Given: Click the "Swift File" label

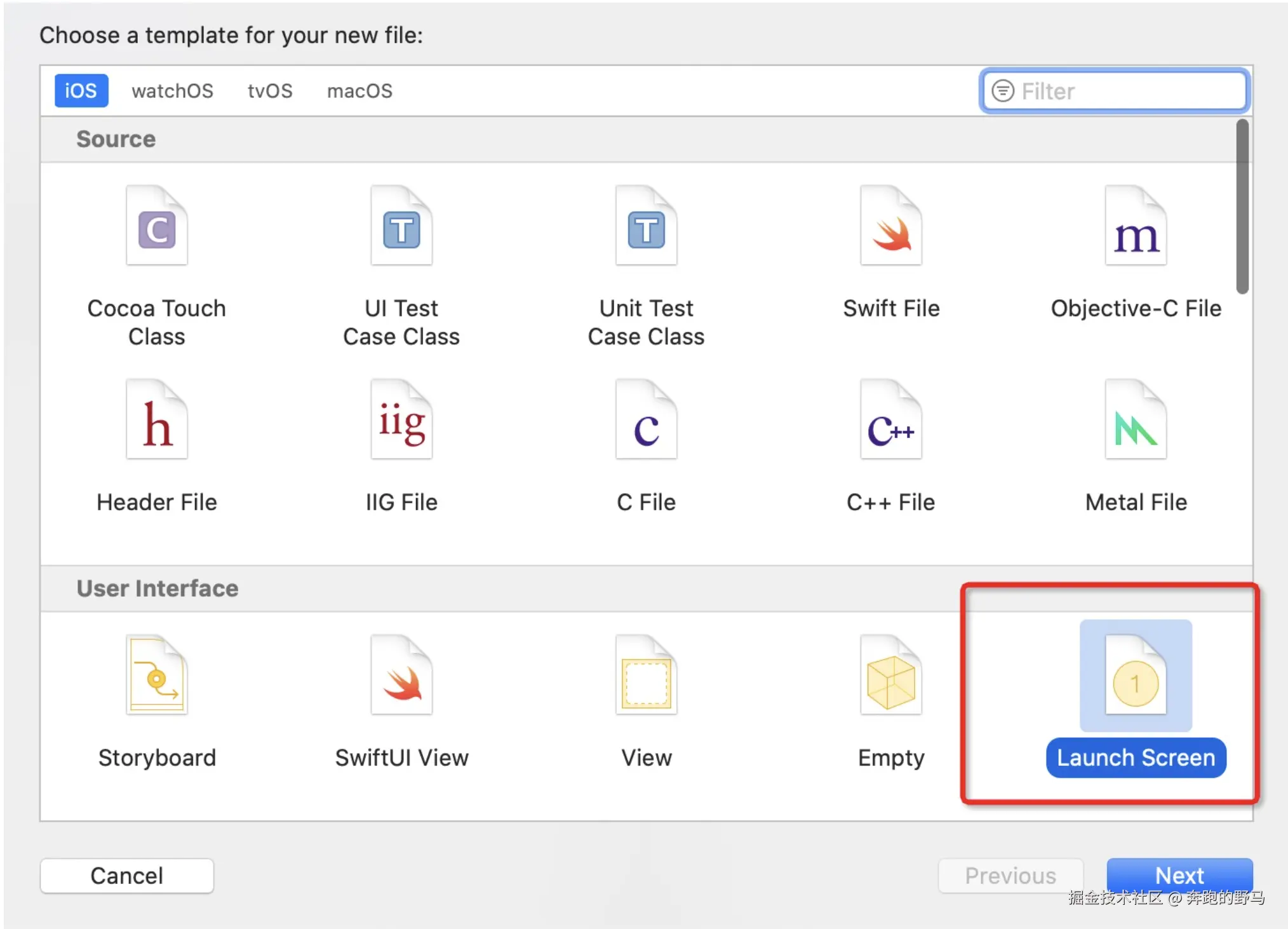Looking at the screenshot, I should 891,309.
